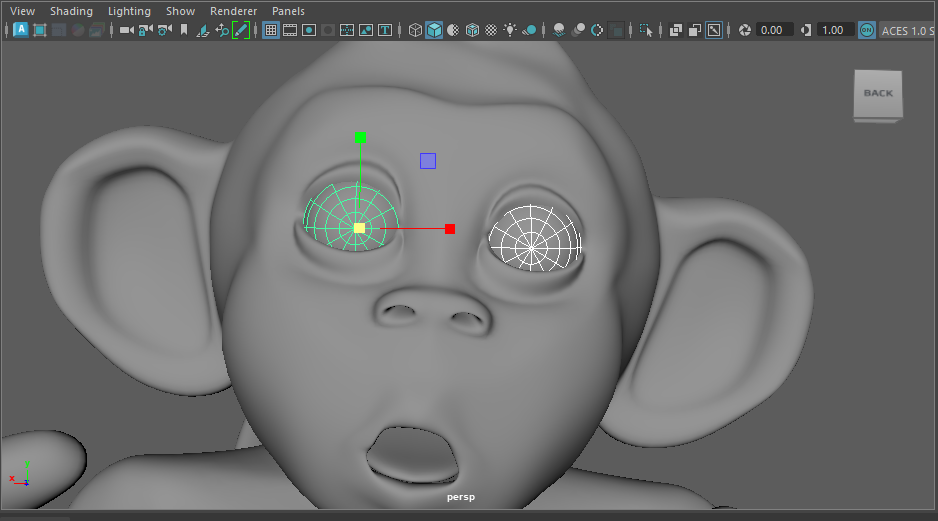Viewport: 938px width, 521px height.
Task: Toggle the View Transform ON button
Action: coord(867,30)
